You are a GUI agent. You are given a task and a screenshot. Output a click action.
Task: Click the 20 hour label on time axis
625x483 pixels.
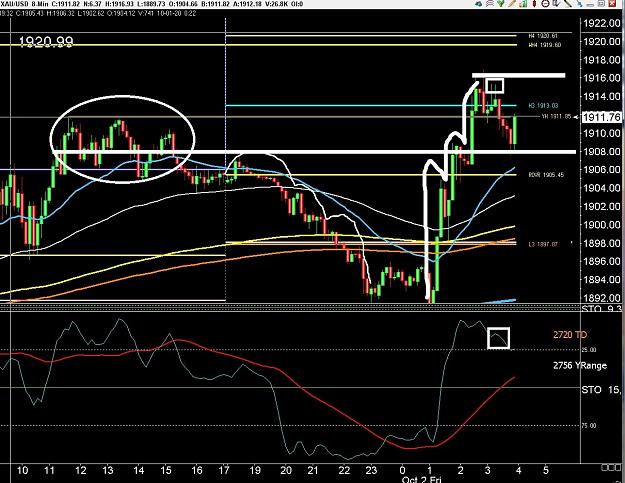[286, 470]
